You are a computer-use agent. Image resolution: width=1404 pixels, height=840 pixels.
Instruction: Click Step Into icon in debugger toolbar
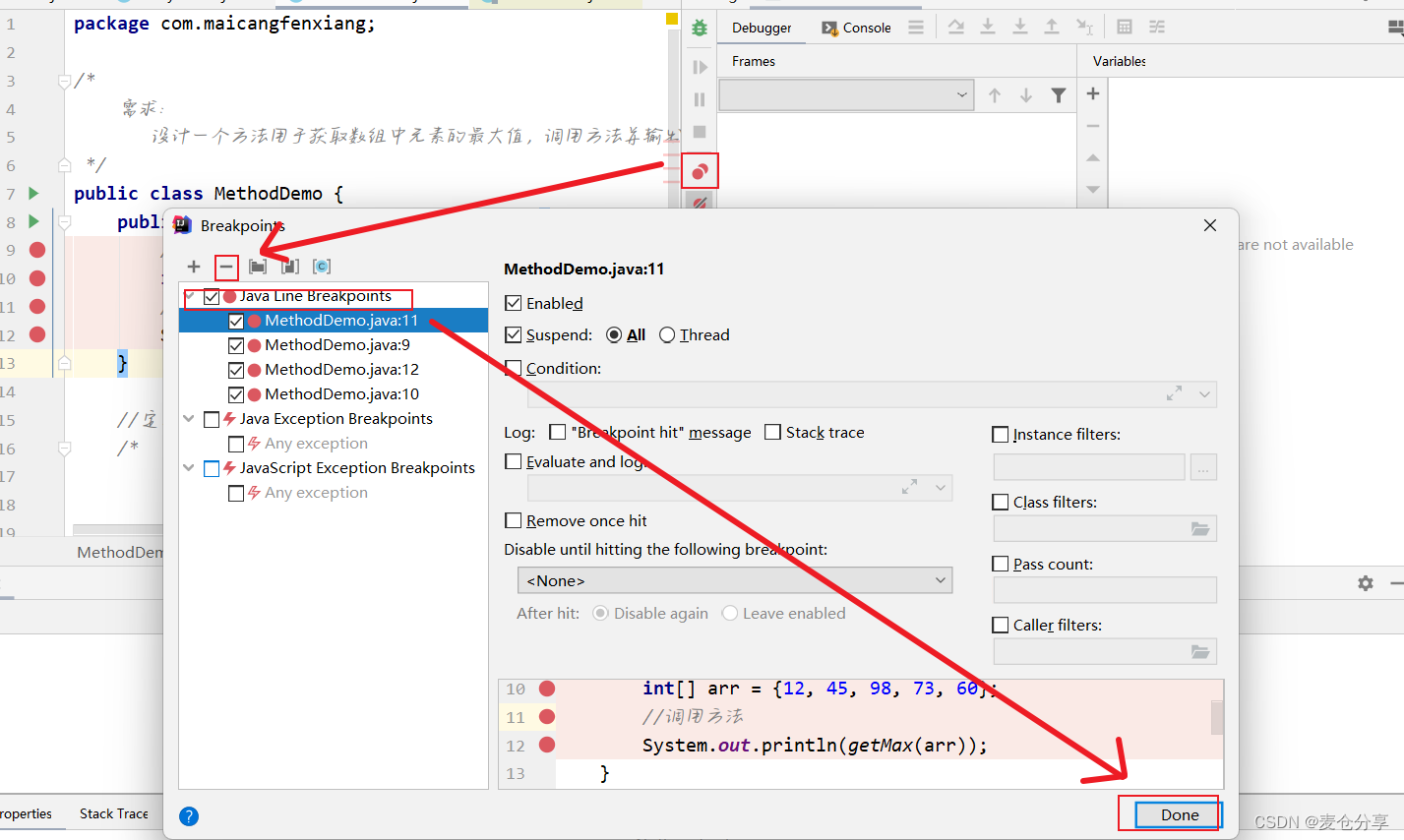click(988, 27)
